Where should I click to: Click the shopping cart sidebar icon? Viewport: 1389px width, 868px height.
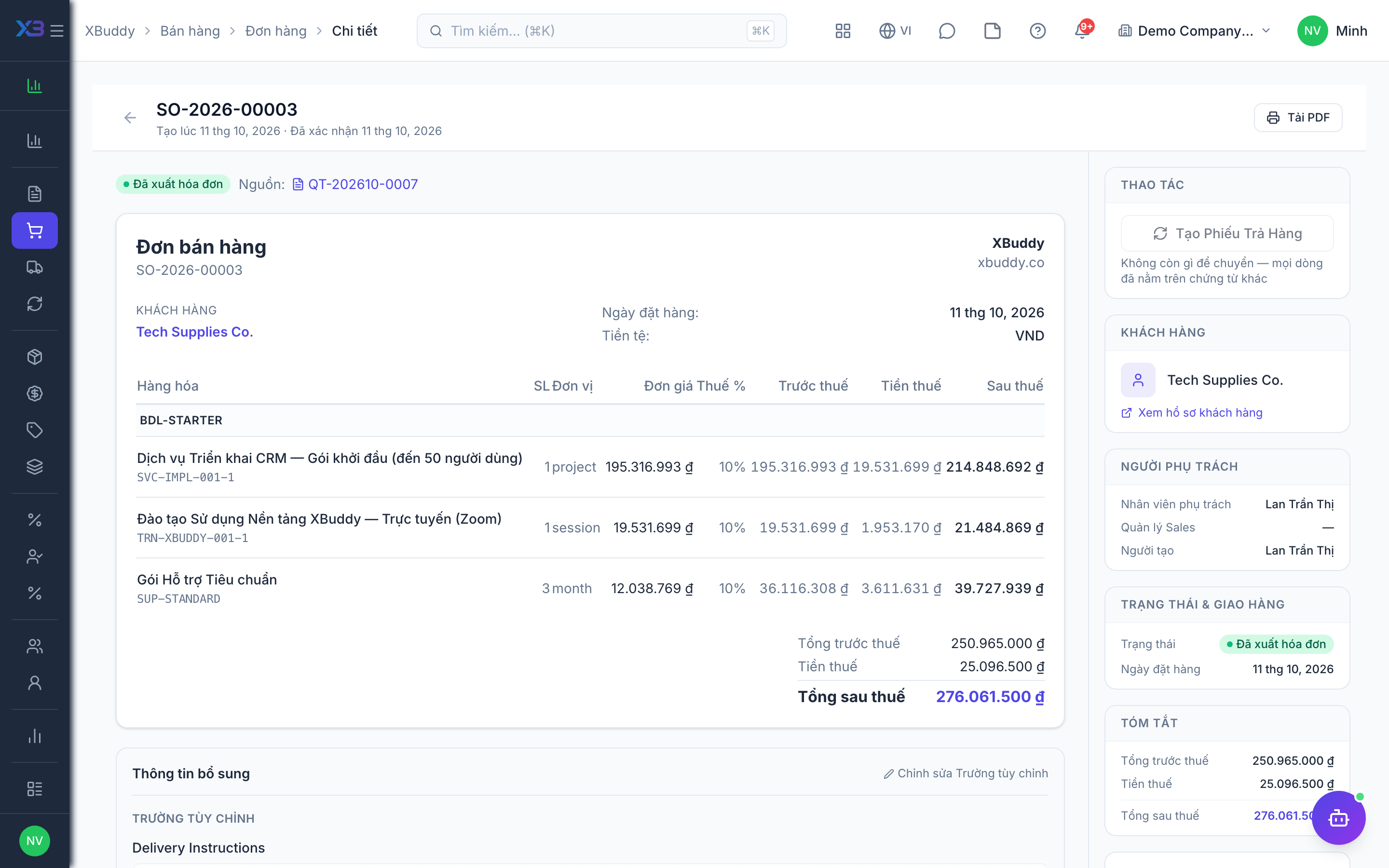click(34, 231)
